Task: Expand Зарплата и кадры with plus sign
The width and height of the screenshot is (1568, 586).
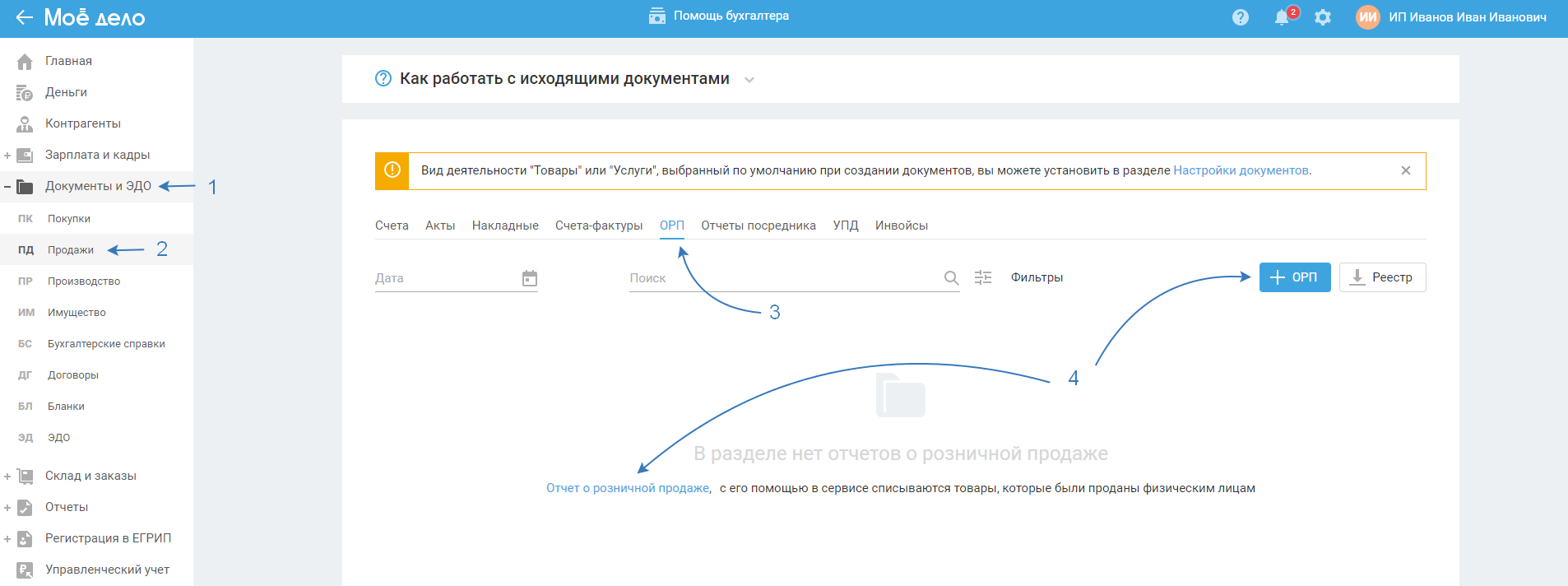Action: click(x=7, y=156)
